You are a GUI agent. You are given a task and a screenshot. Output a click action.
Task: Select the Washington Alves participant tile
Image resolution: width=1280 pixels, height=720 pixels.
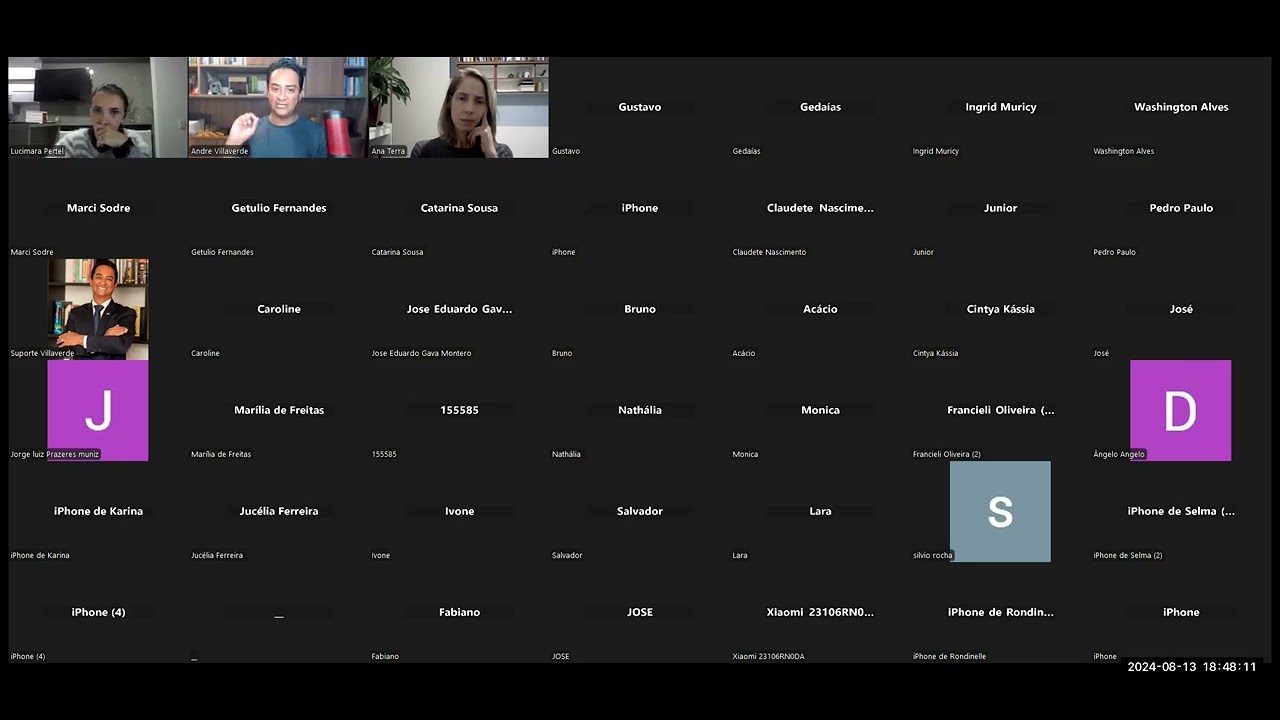pyautogui.click(x=1181, y=107)
